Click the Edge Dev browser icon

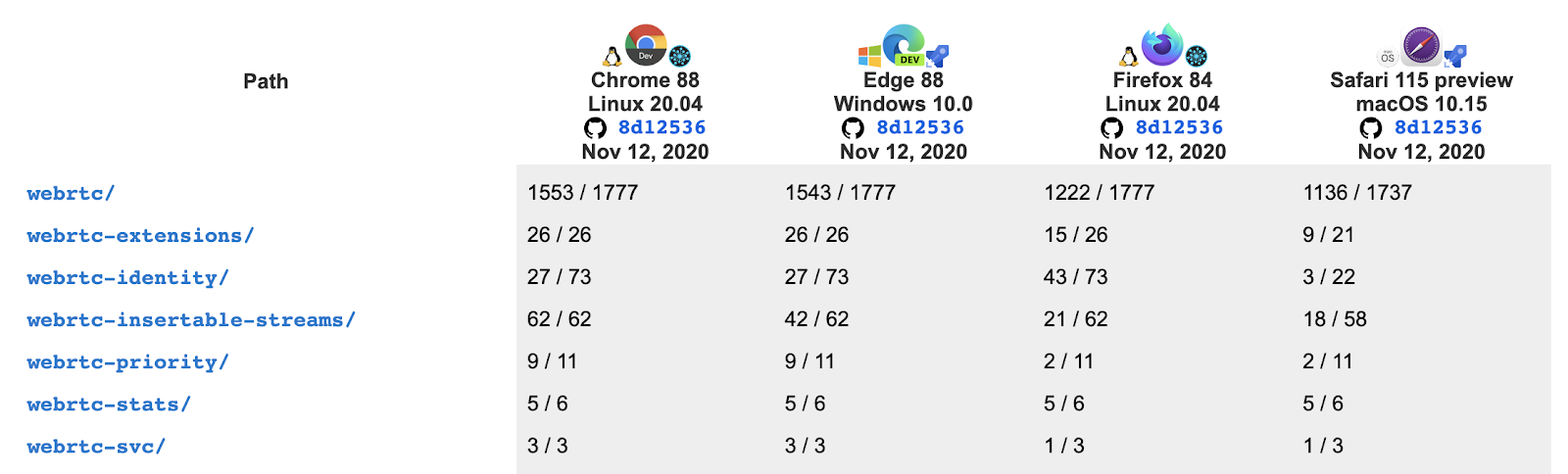pyautogui.click(x=904, y=45)
